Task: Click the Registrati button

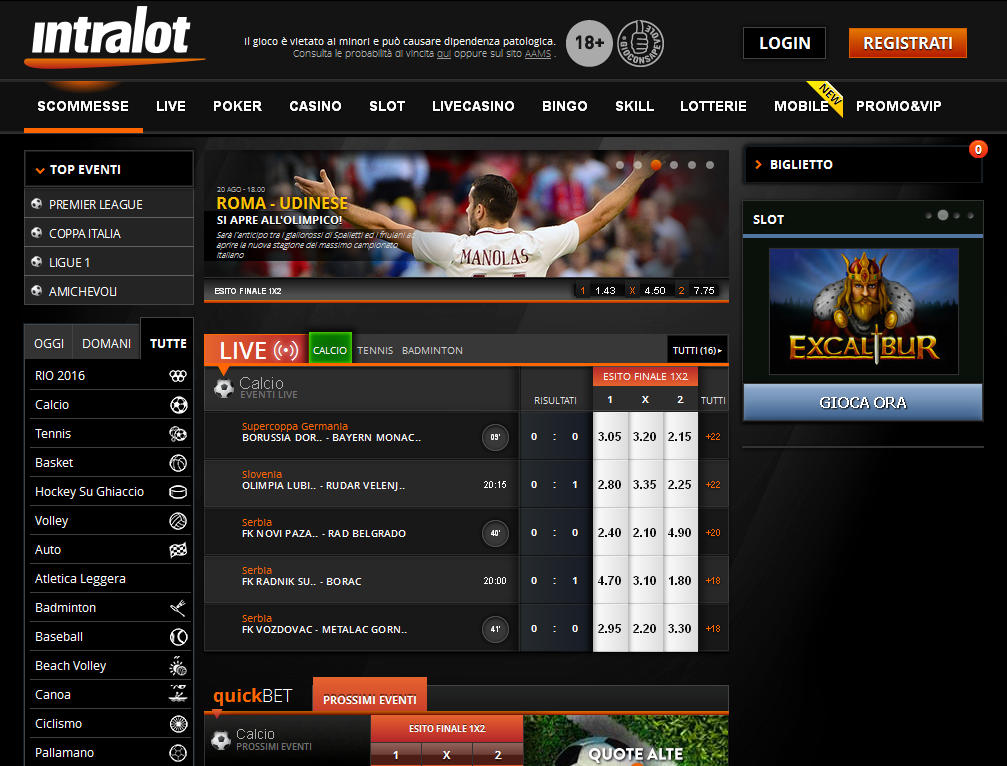Action: tap(907, 43)
